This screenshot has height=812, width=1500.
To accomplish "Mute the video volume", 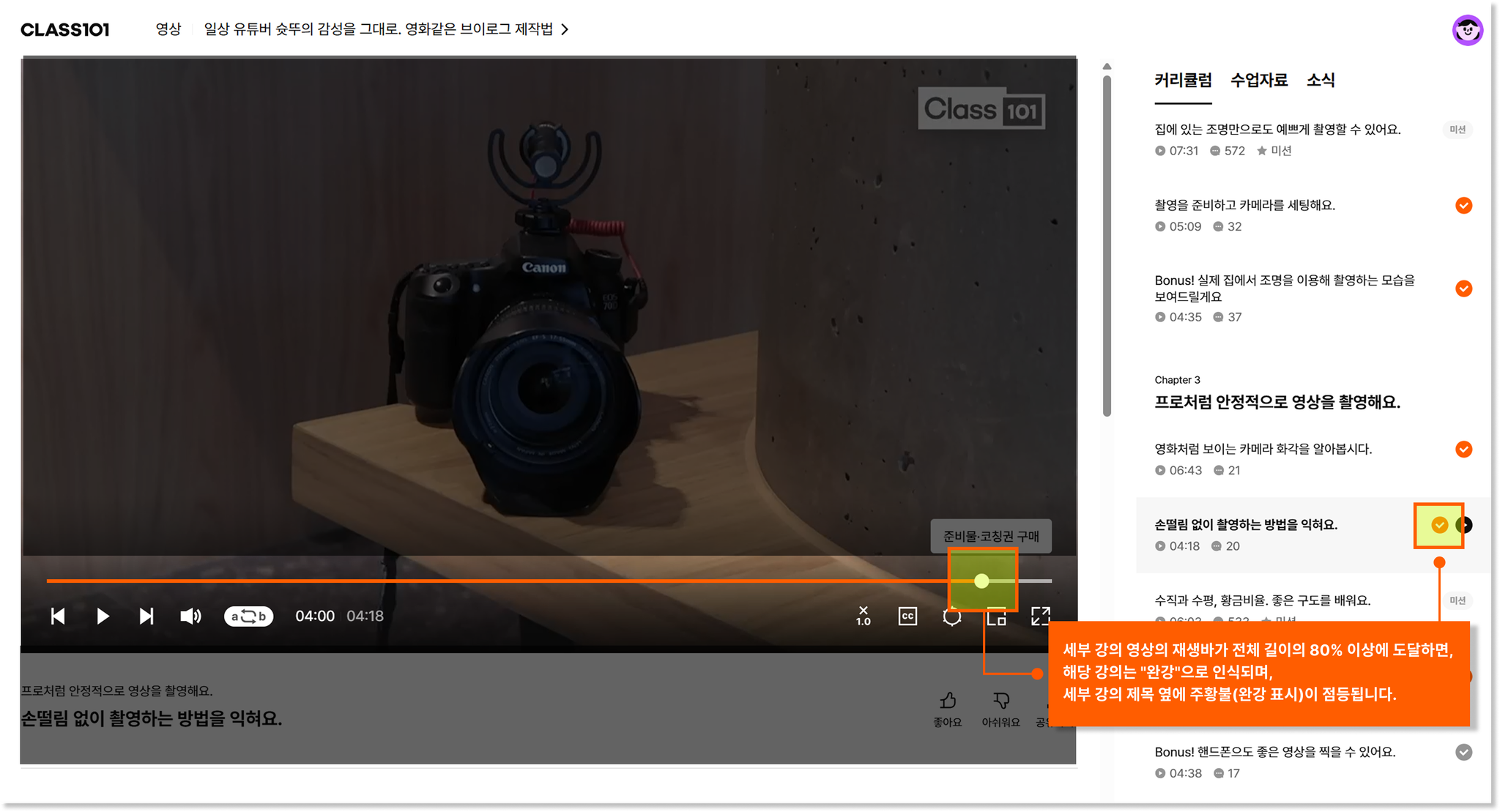I will pos(190,617).
